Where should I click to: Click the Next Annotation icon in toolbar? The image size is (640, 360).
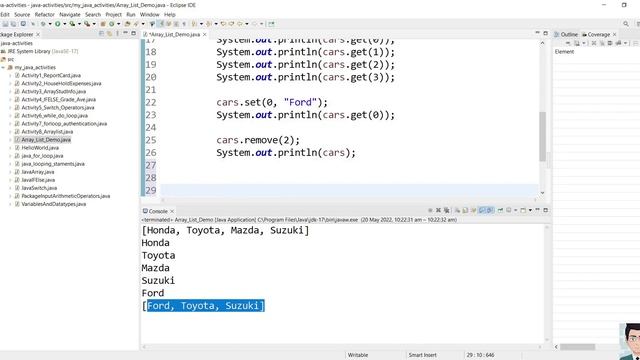click(194, 24)
